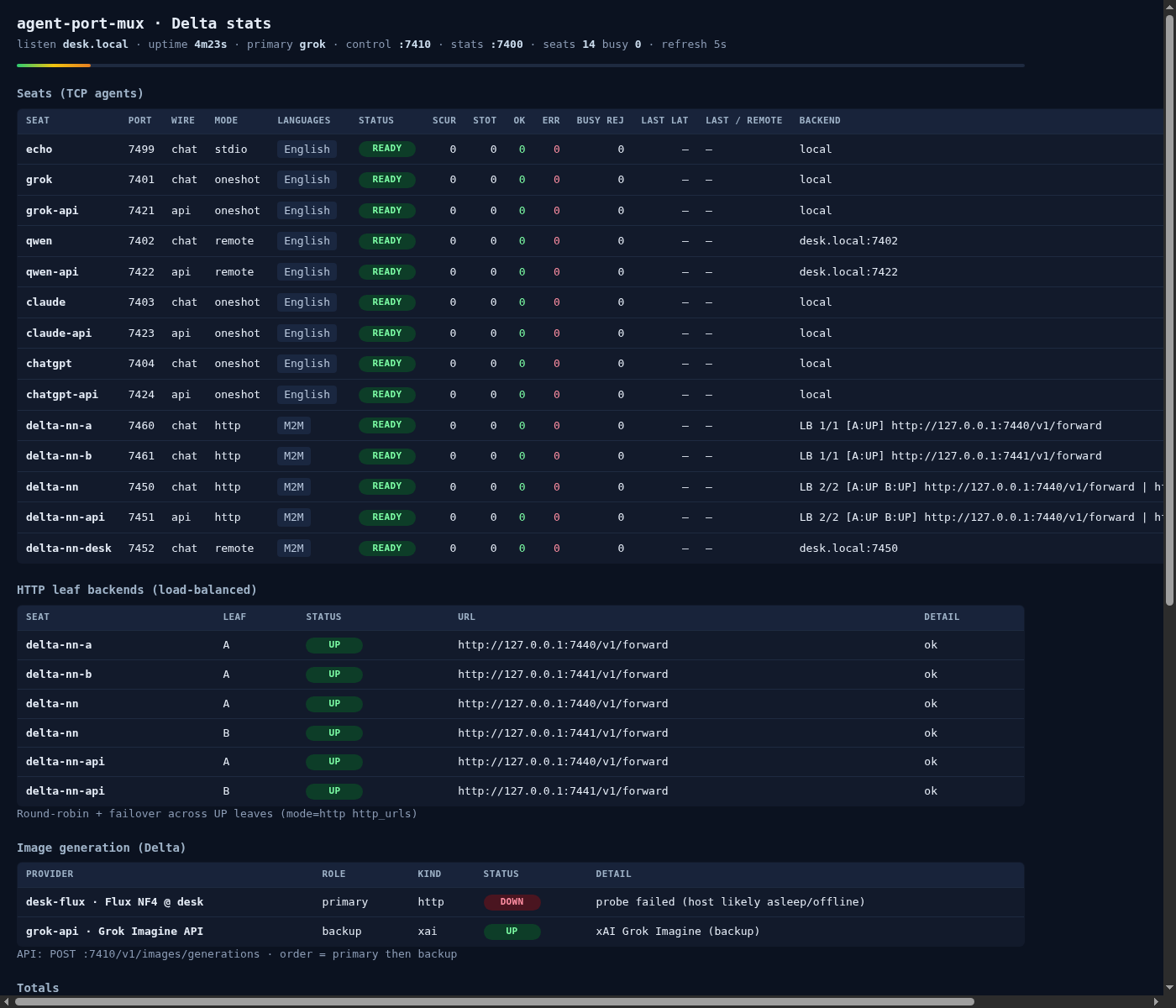Screen dimensions: 1176x1008
Task: Click the "HTTP leaf backends (load-balanced)" heading
Action: click(x=137, y=590)
